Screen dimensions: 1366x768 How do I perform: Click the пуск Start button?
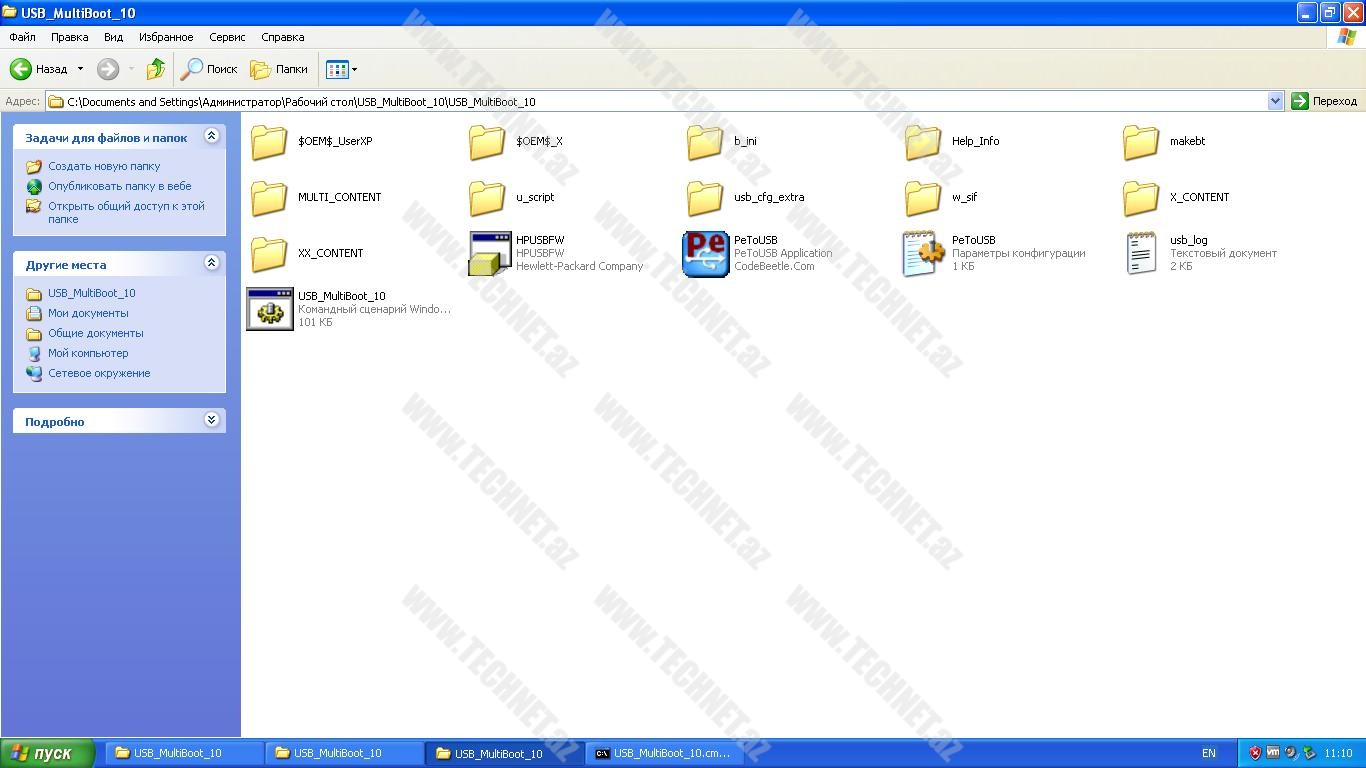(47, 753)
